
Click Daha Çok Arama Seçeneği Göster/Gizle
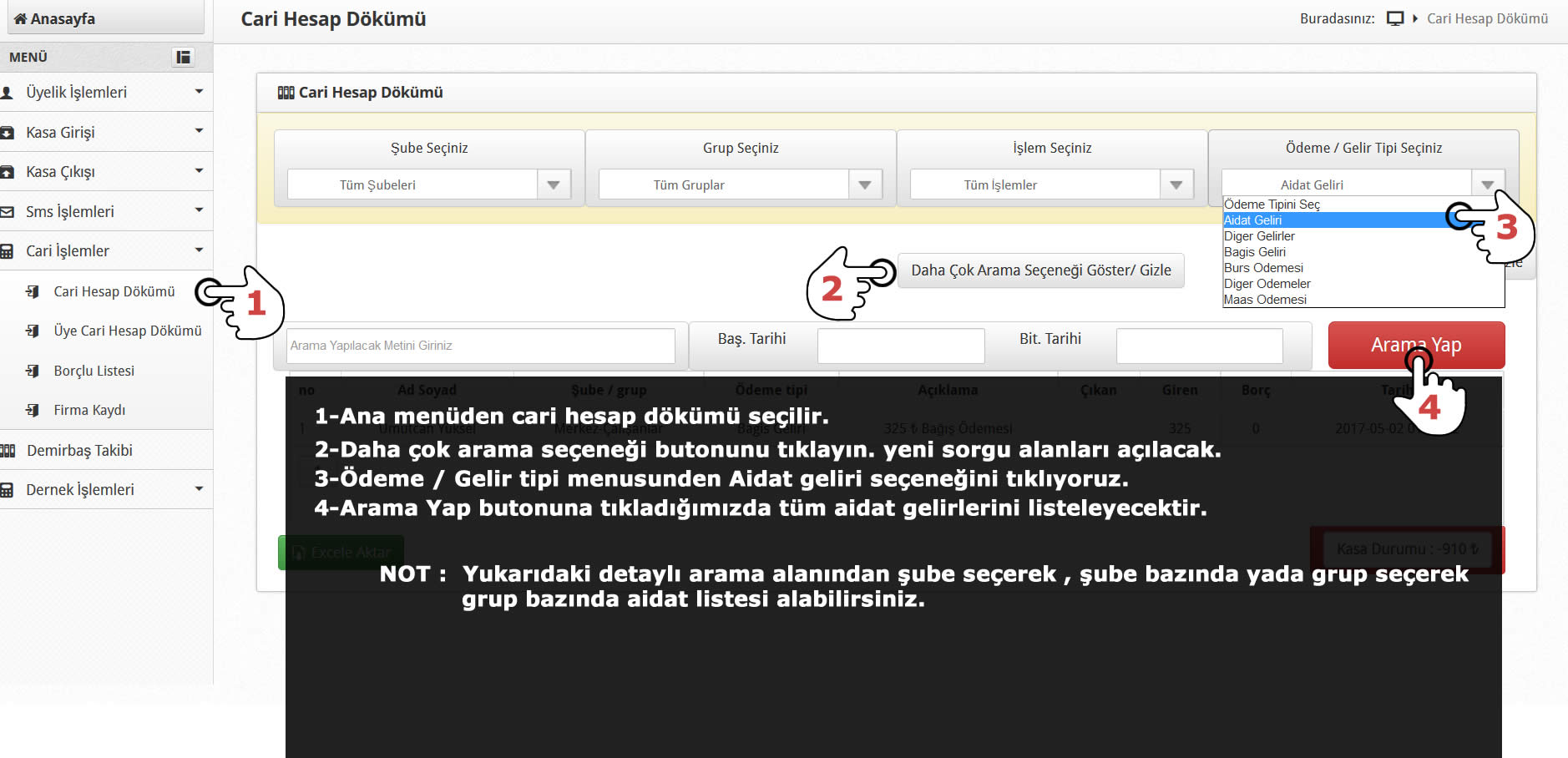1040,270
